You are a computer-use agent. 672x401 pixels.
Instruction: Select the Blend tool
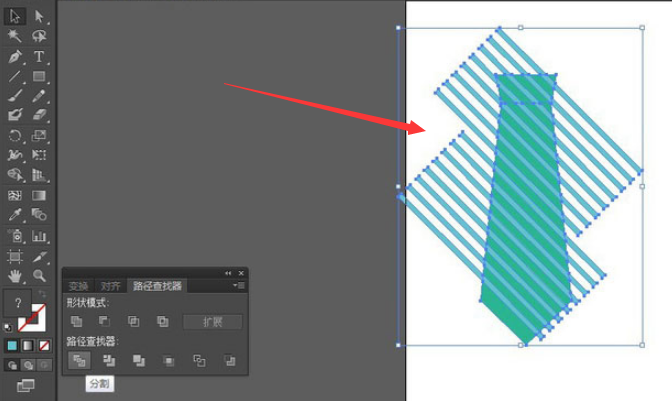pyautogui.click(x=39, y=215)
